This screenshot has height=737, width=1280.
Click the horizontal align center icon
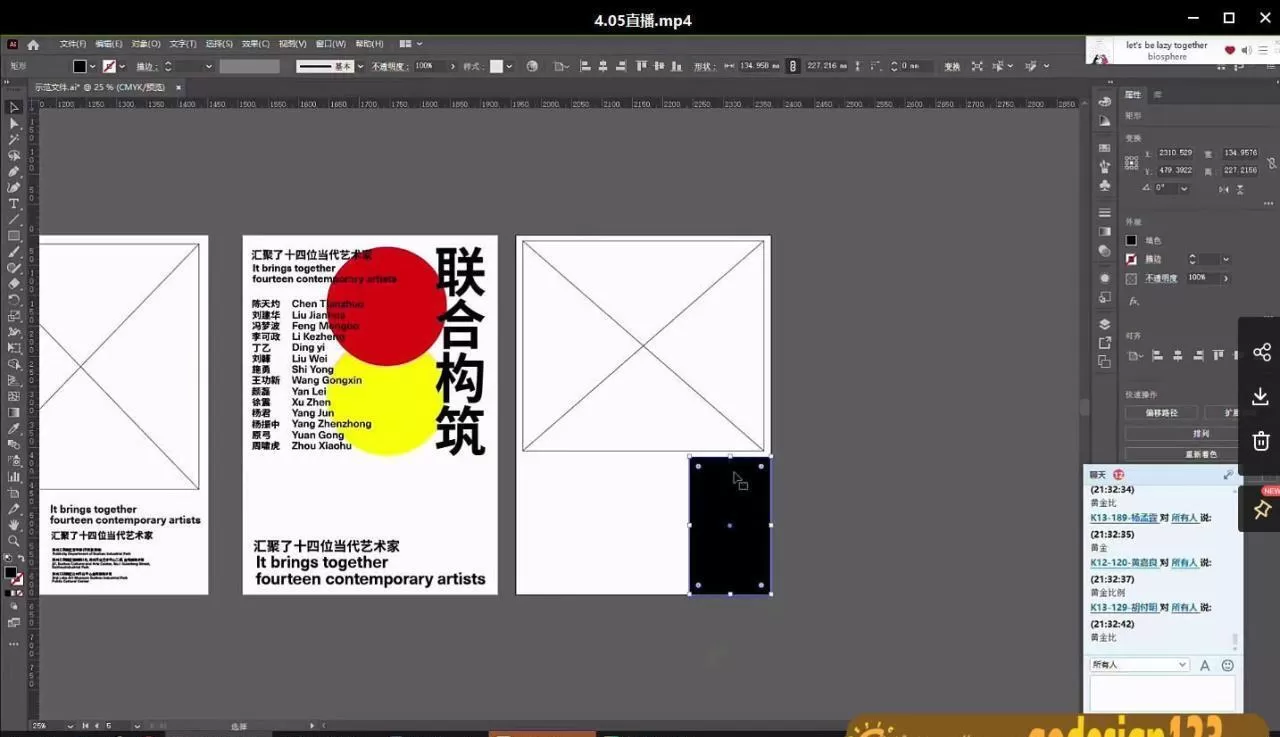(602, 64)
